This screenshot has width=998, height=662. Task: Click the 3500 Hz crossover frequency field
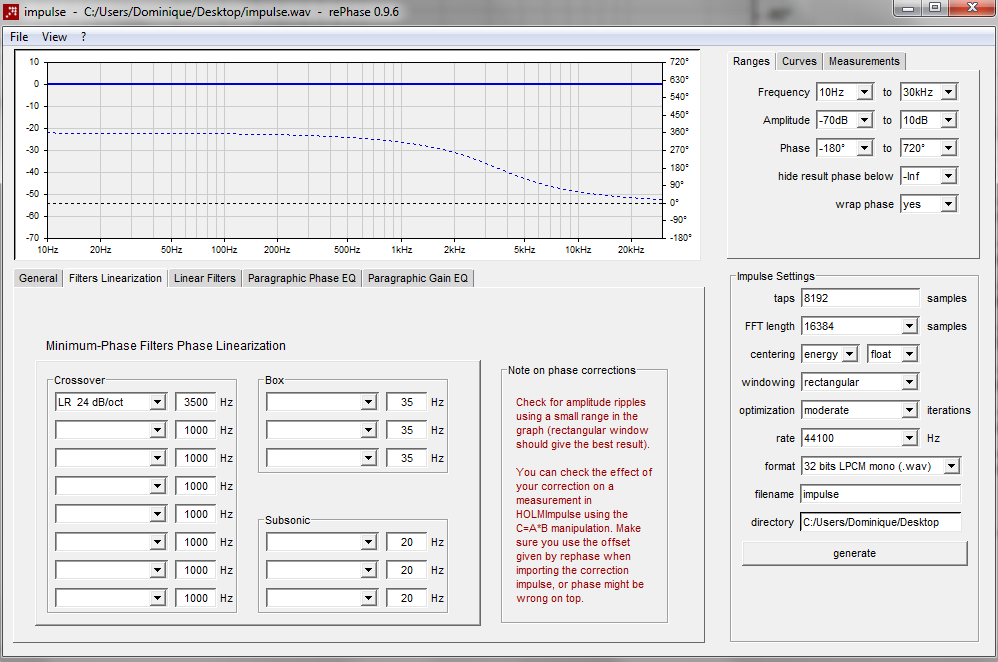pyautogui.click(x=196, y=402)
